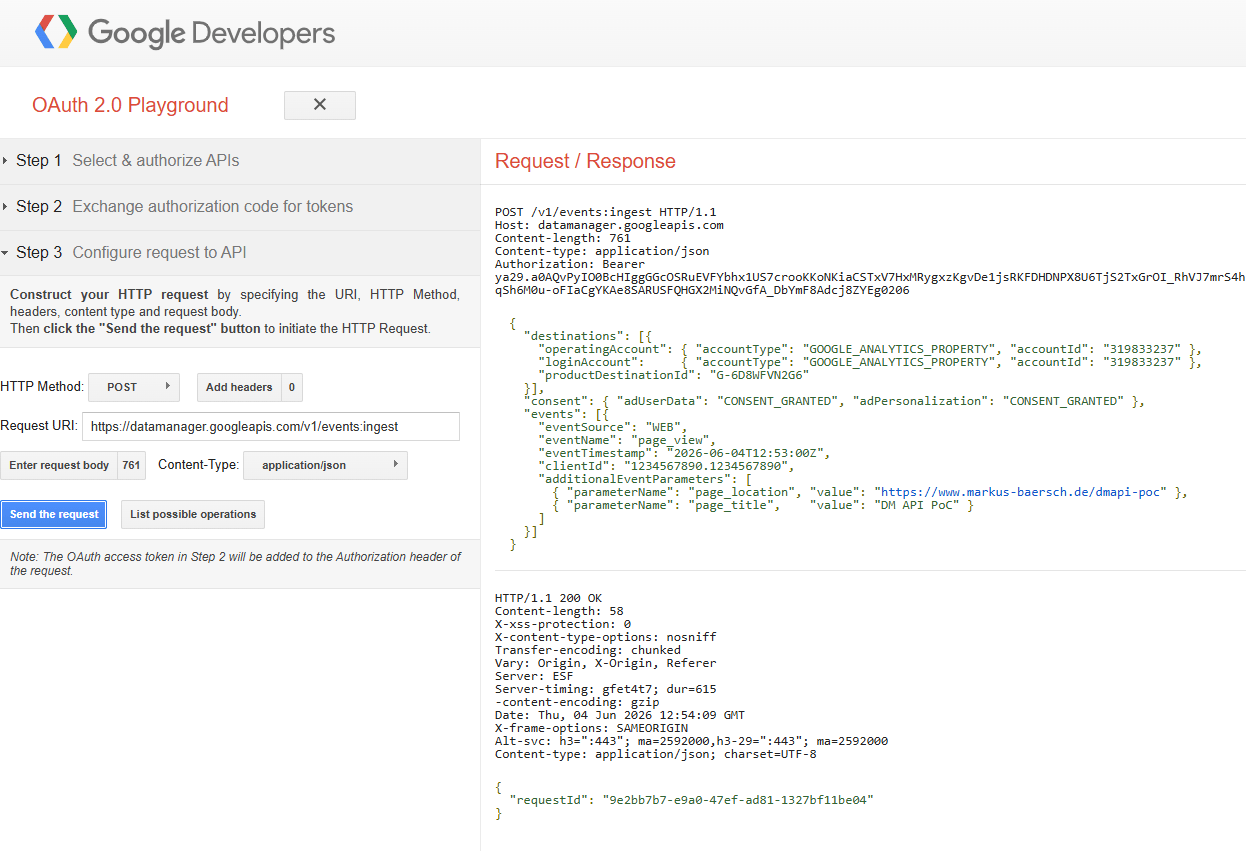Click the Server: ESF header line
The image size is (1246, 851).
(x=534, y=676)
